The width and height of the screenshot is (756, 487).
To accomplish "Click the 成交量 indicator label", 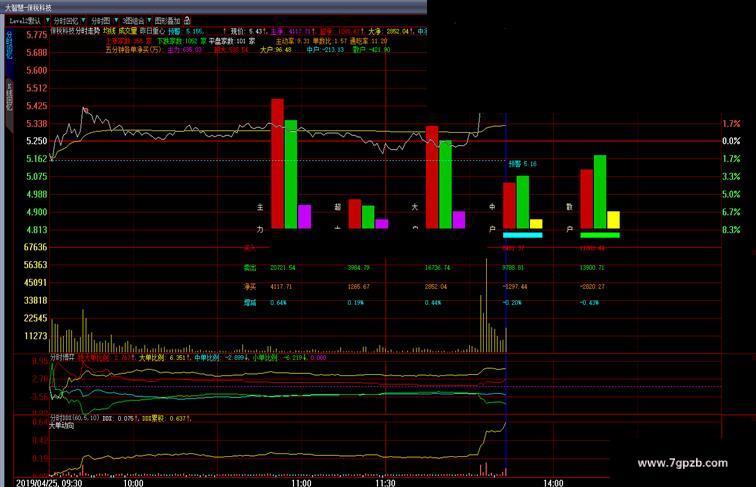I will (128, 31).
